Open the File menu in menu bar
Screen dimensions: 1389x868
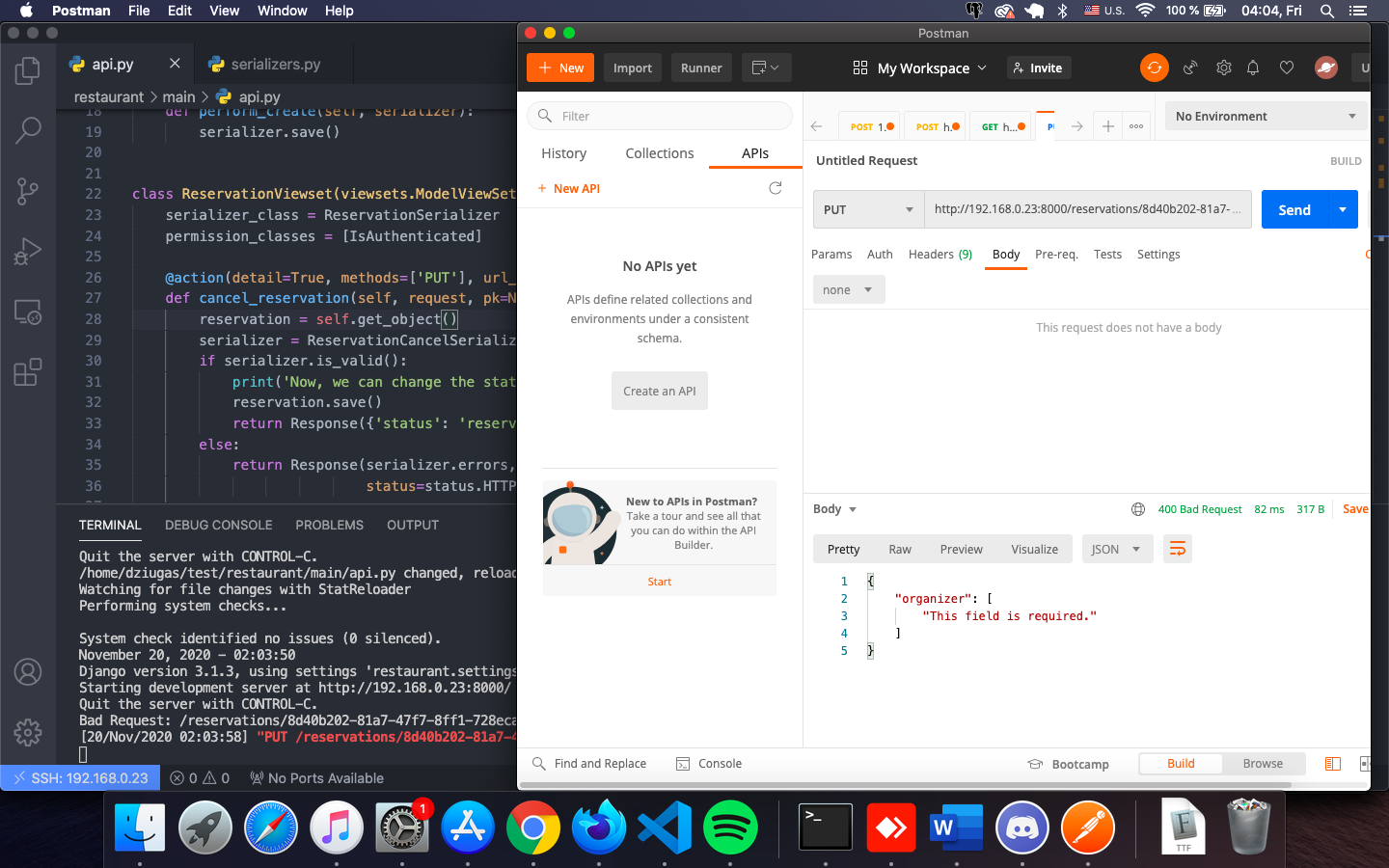[x=139, y=11]
